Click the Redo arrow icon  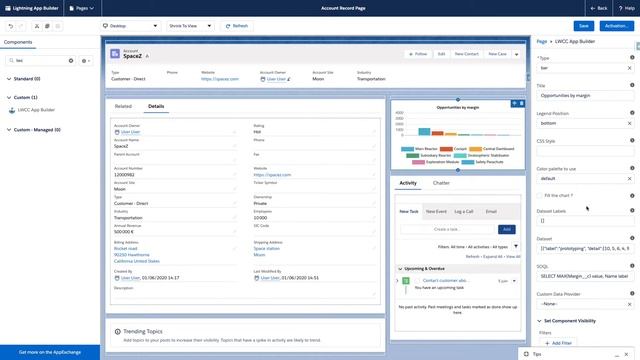tap(21, 26)
